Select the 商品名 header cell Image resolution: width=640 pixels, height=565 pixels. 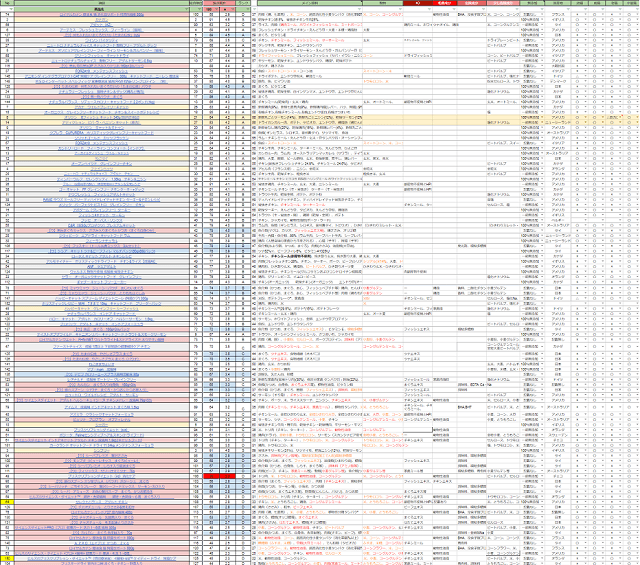pyautogui.click(x=101, y=9)
